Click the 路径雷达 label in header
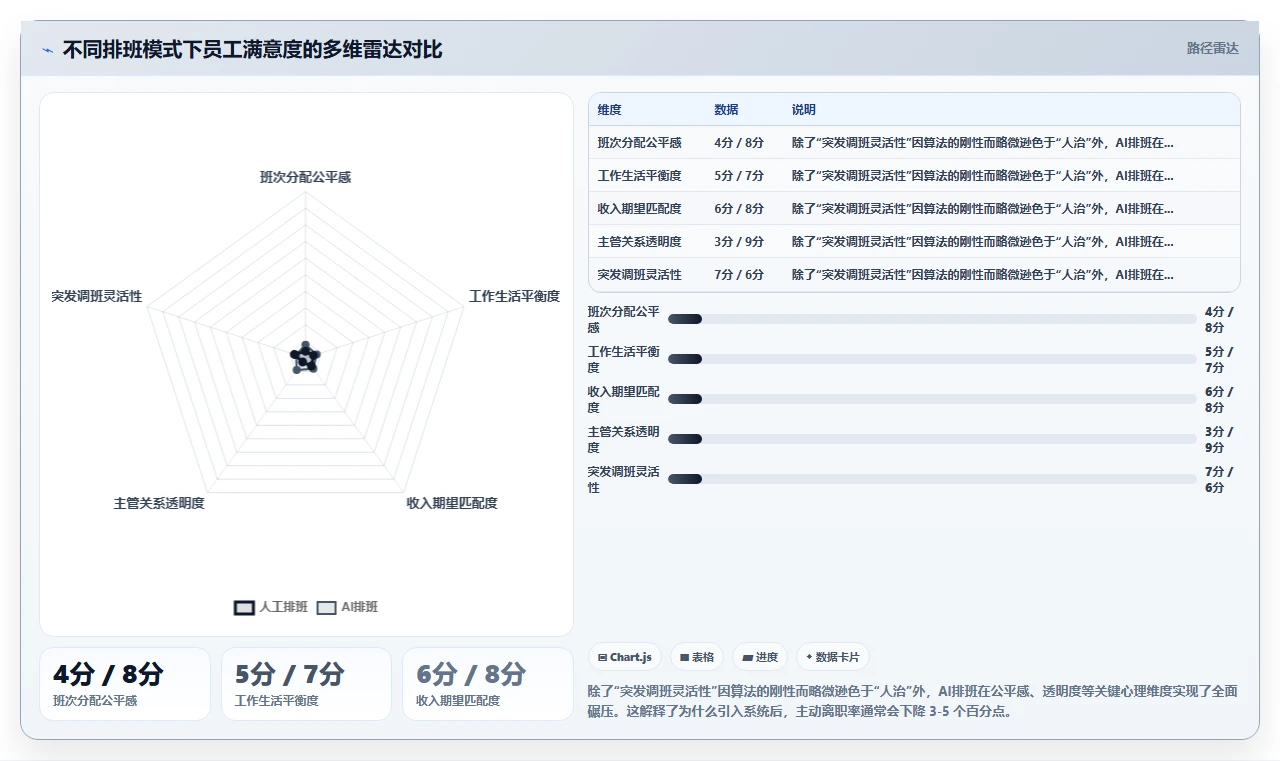The image size is (1280, 761). pos(1212,48)
